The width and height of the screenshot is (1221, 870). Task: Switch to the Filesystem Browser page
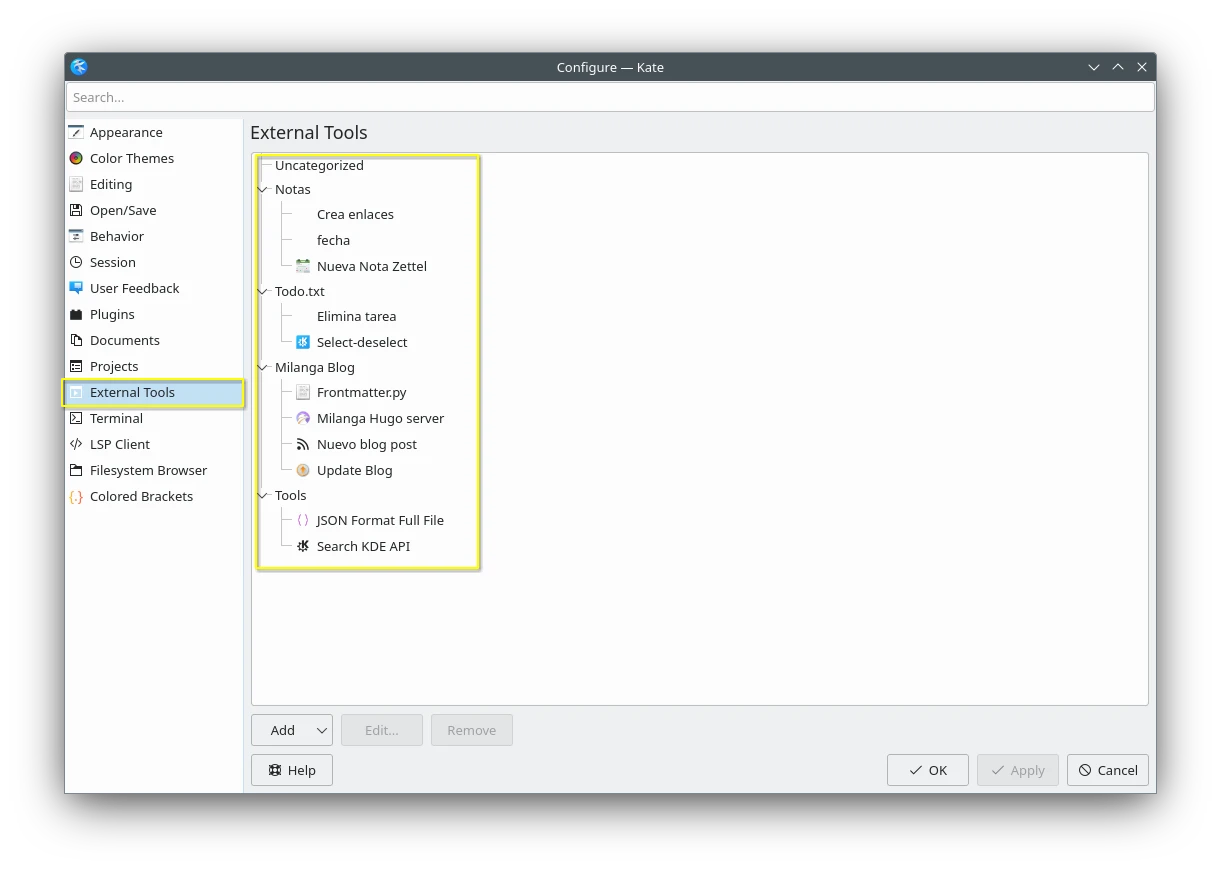coord(148,470)
